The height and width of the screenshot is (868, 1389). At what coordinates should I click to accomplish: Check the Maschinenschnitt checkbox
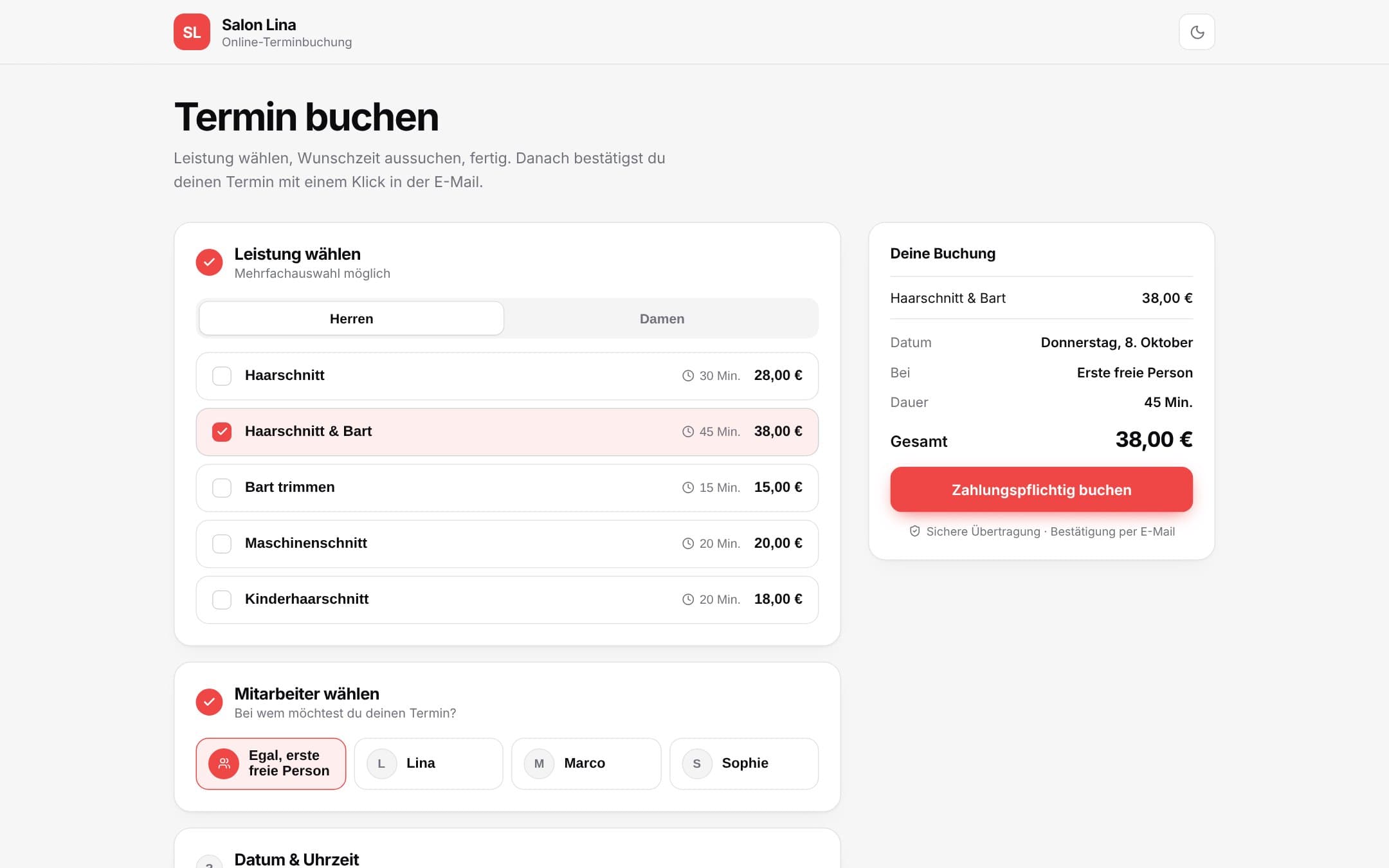coord(222,543)
